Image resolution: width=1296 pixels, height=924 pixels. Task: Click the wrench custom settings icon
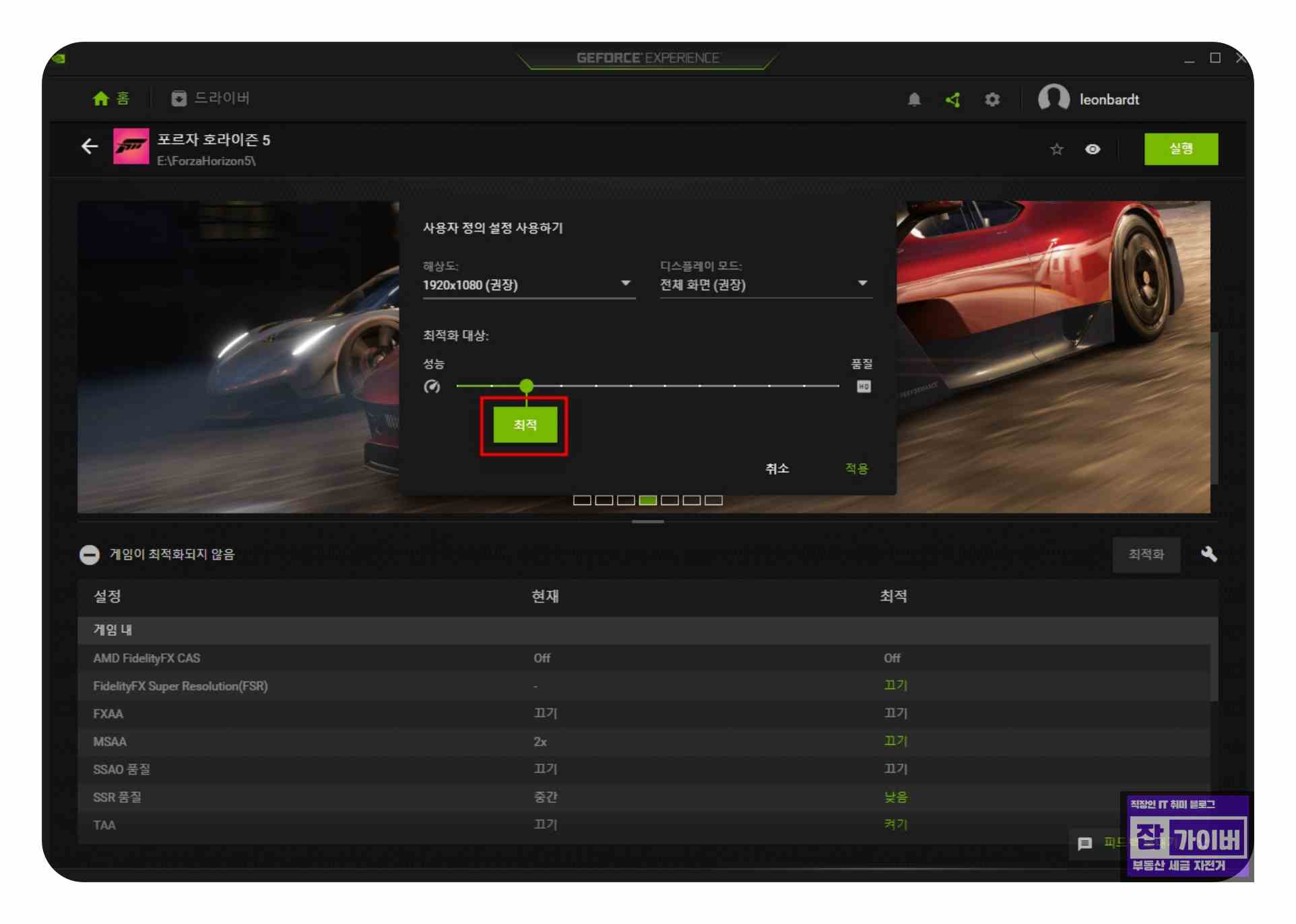click(1209, 554)
